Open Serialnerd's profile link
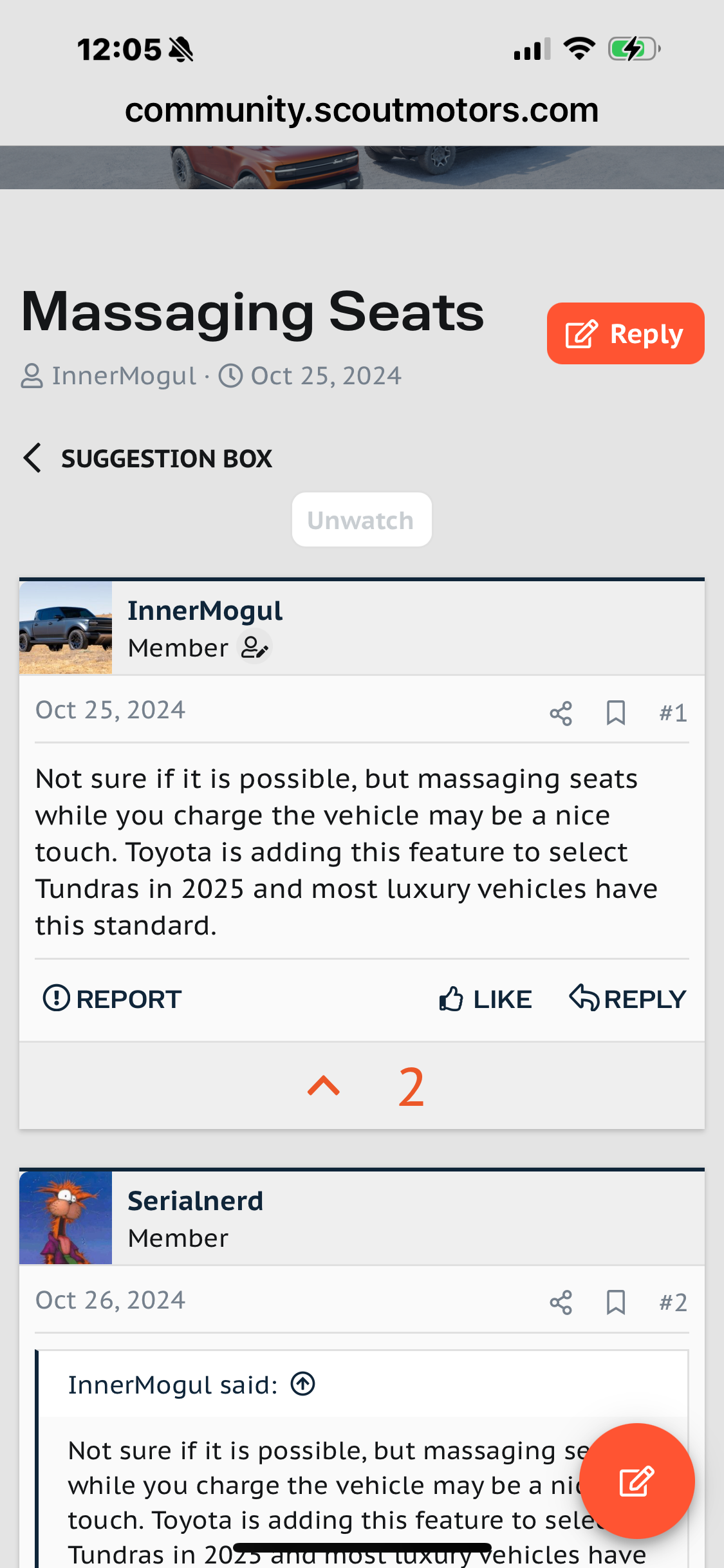 [196, 1201]
